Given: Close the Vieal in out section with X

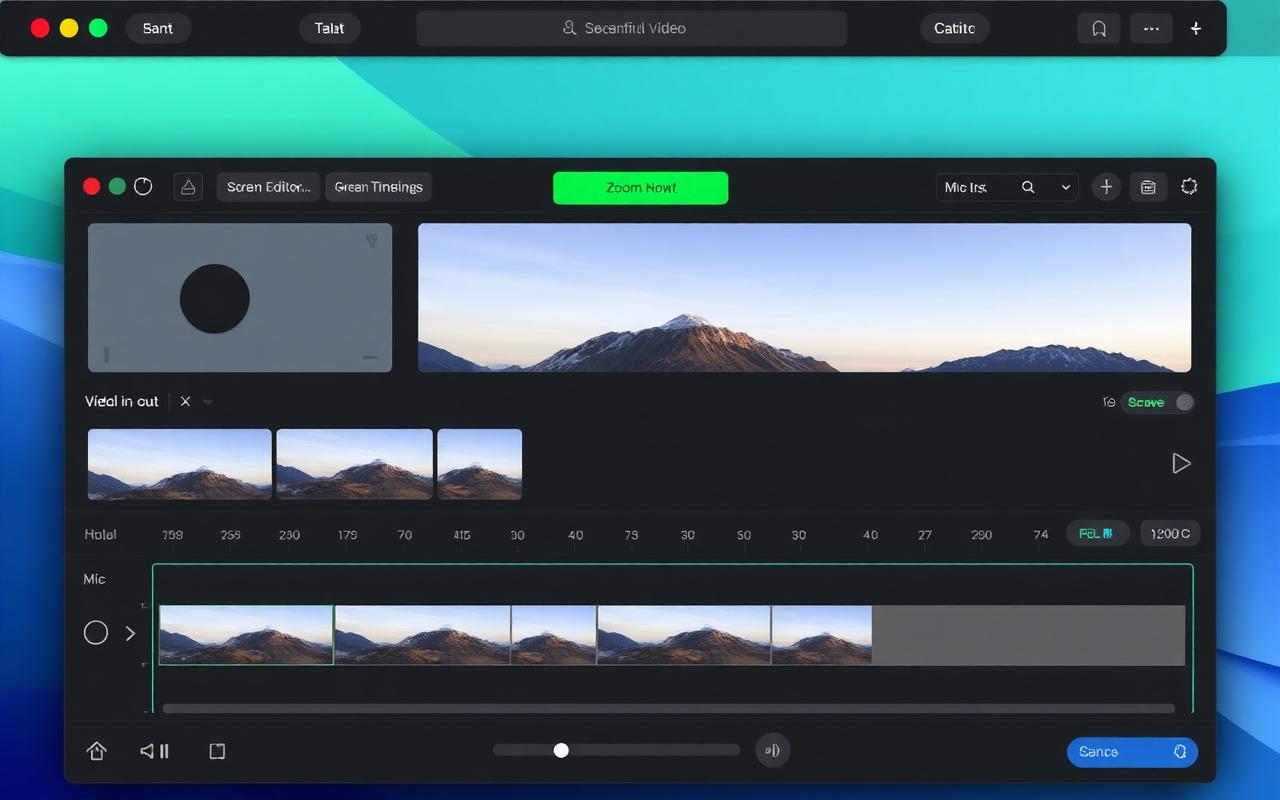Looking at the screenshot, I should pos(185,401).
